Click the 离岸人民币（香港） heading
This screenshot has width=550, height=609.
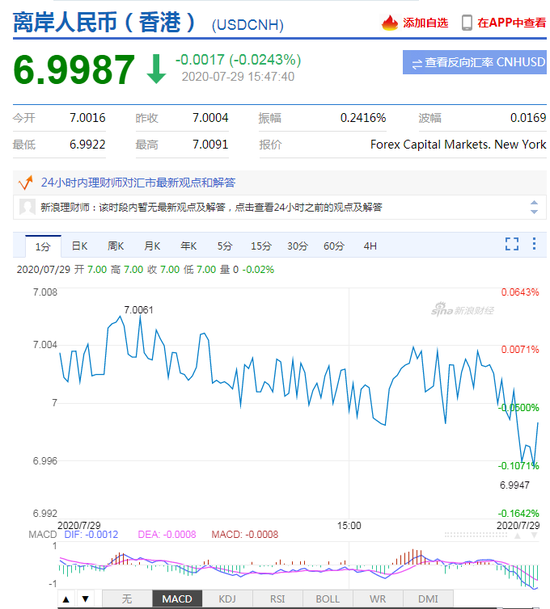coord(104,22)
